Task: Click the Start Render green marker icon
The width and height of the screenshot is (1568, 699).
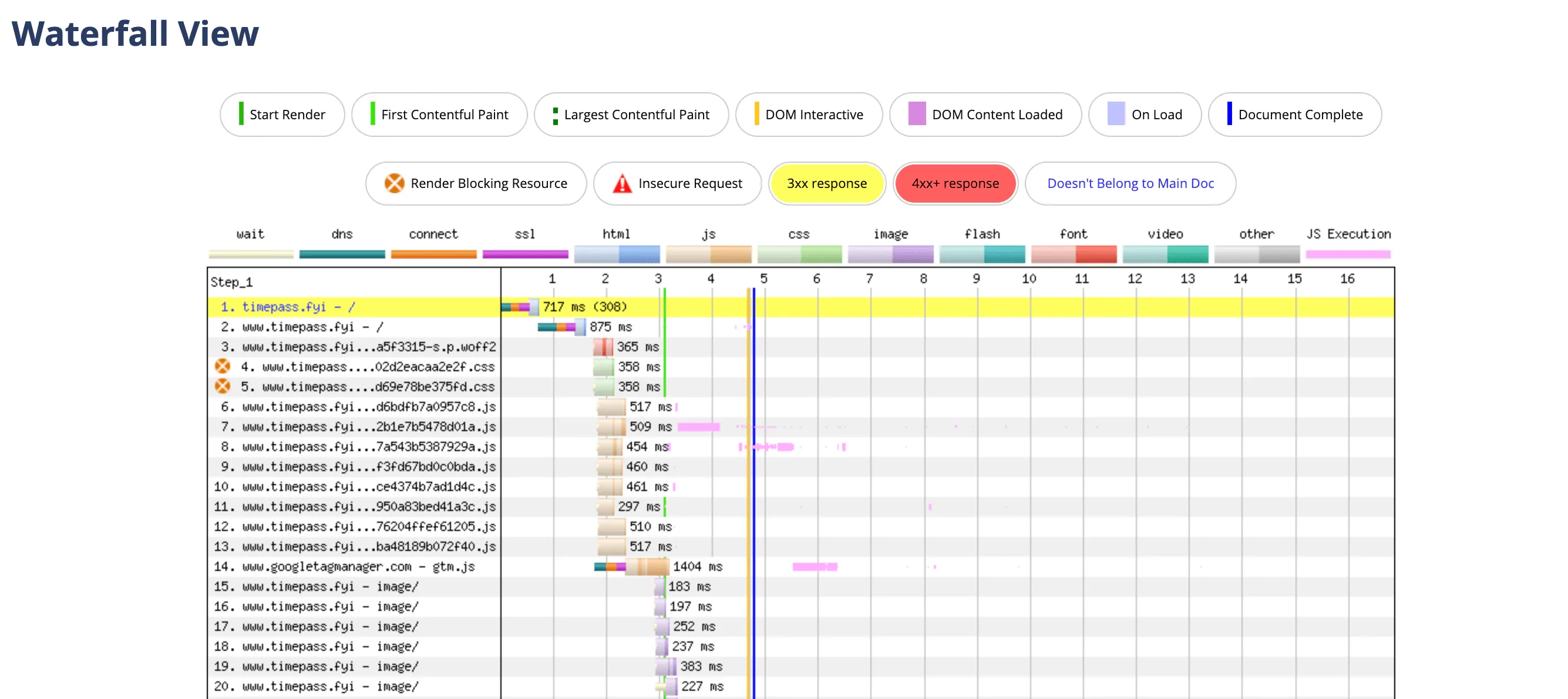Action: pos(241,114)
